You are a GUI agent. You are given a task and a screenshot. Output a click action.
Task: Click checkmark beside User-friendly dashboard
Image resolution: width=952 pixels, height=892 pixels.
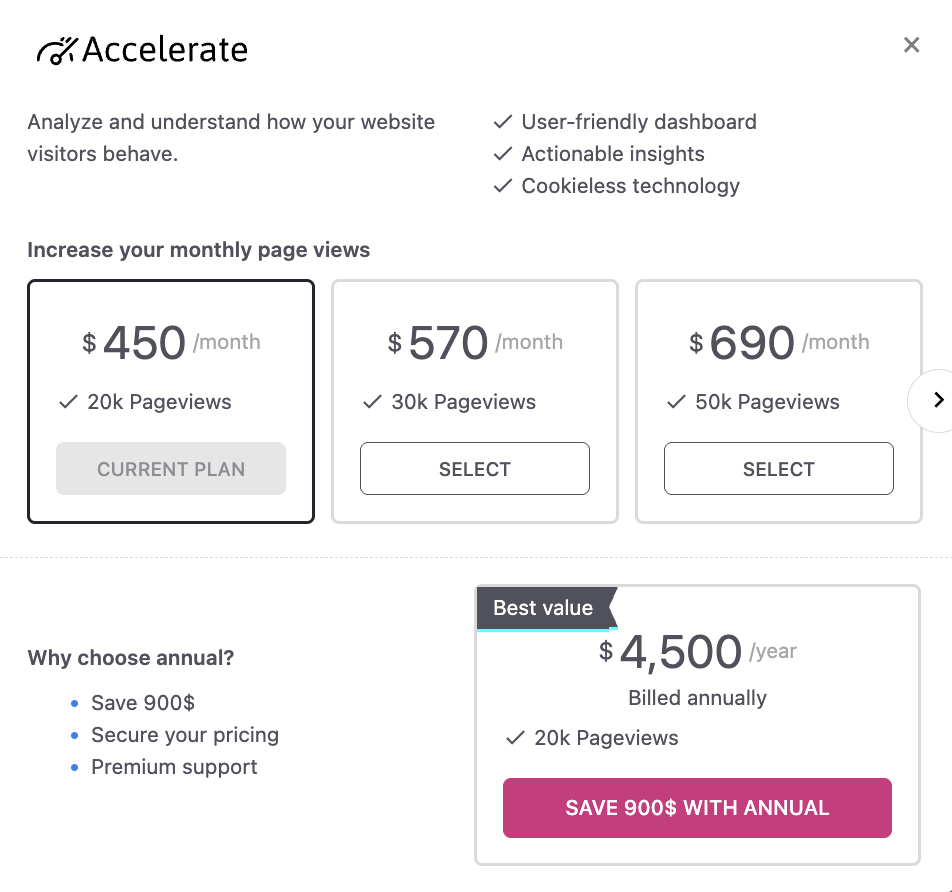pyautogui.click(x=503, y=123)
